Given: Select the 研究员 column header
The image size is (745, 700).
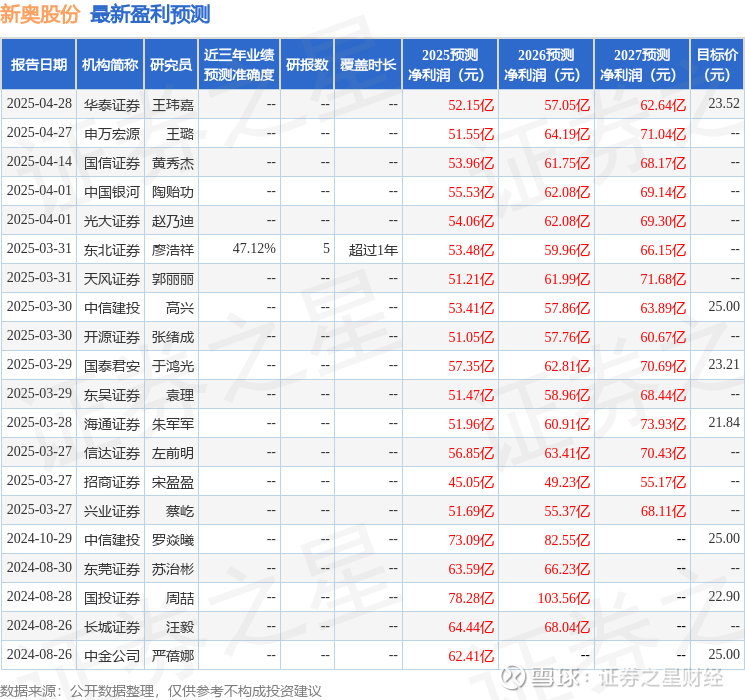Looking at the screenshot, I should pyautogui.click(x=171, y=65).
